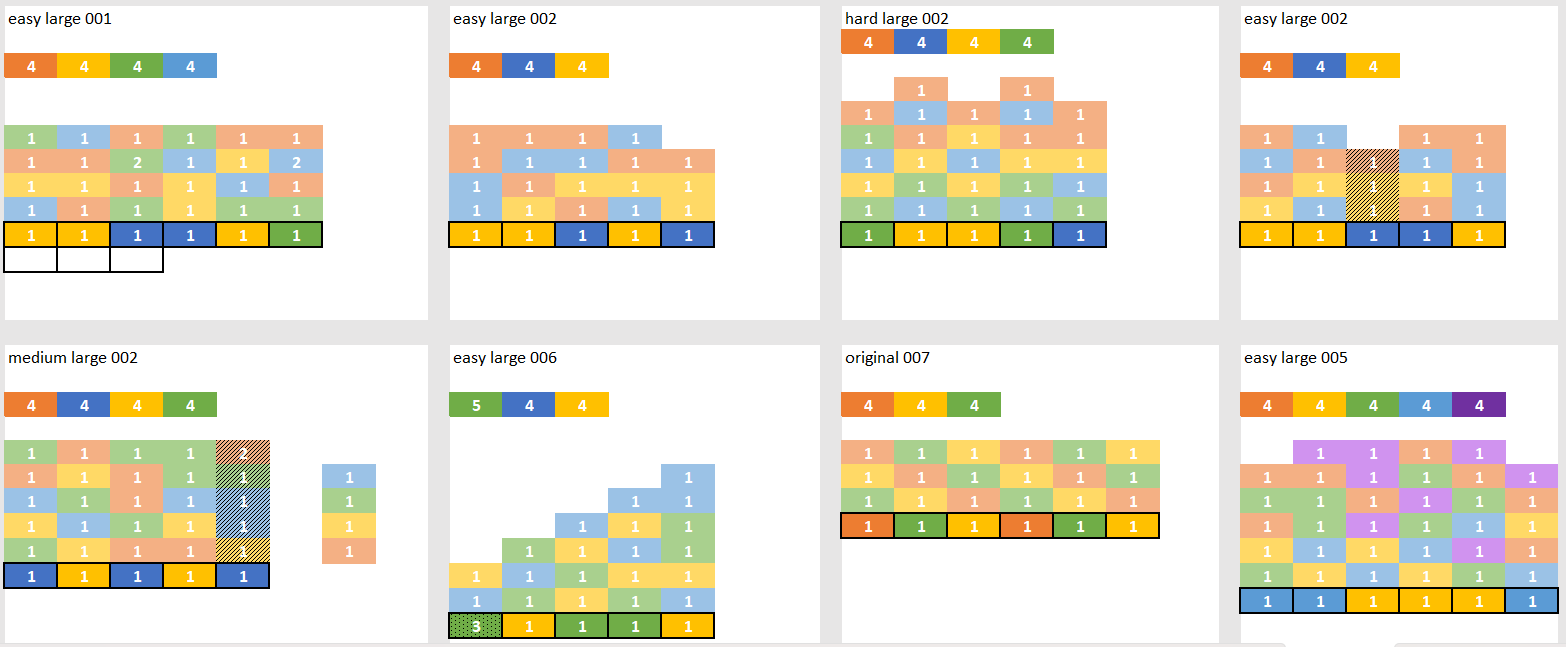Click the topmost blue cell in easy large 006
The width and height of the screenshot is (1566, 647).
click(x=688, y=476)
